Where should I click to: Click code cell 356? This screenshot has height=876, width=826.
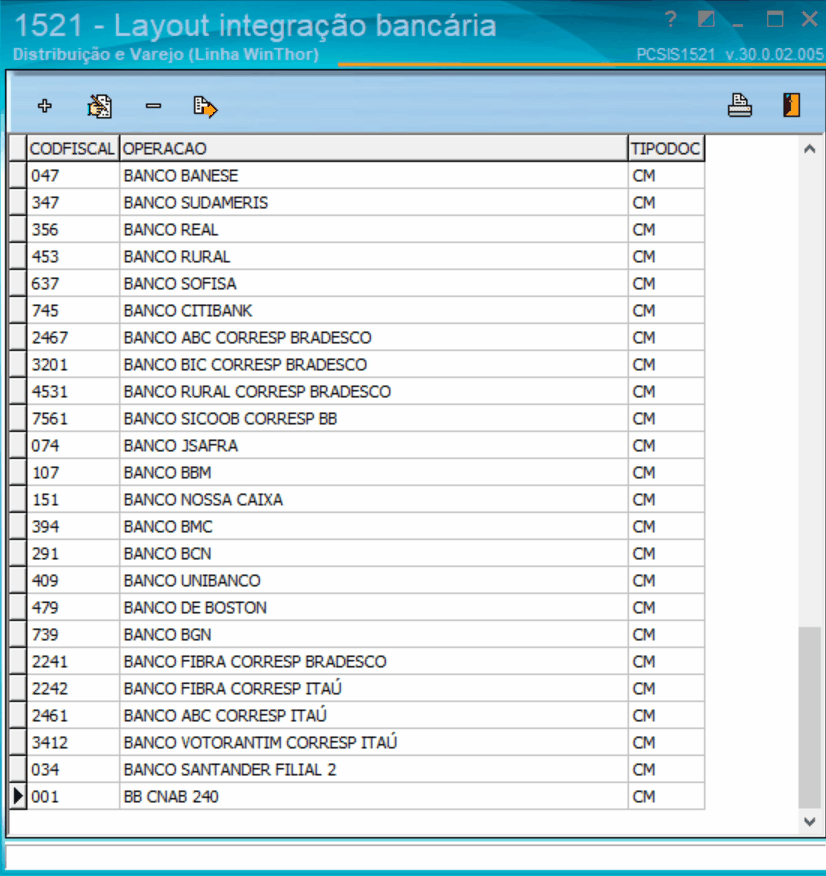pyautogui.click(x=73, y=230)
